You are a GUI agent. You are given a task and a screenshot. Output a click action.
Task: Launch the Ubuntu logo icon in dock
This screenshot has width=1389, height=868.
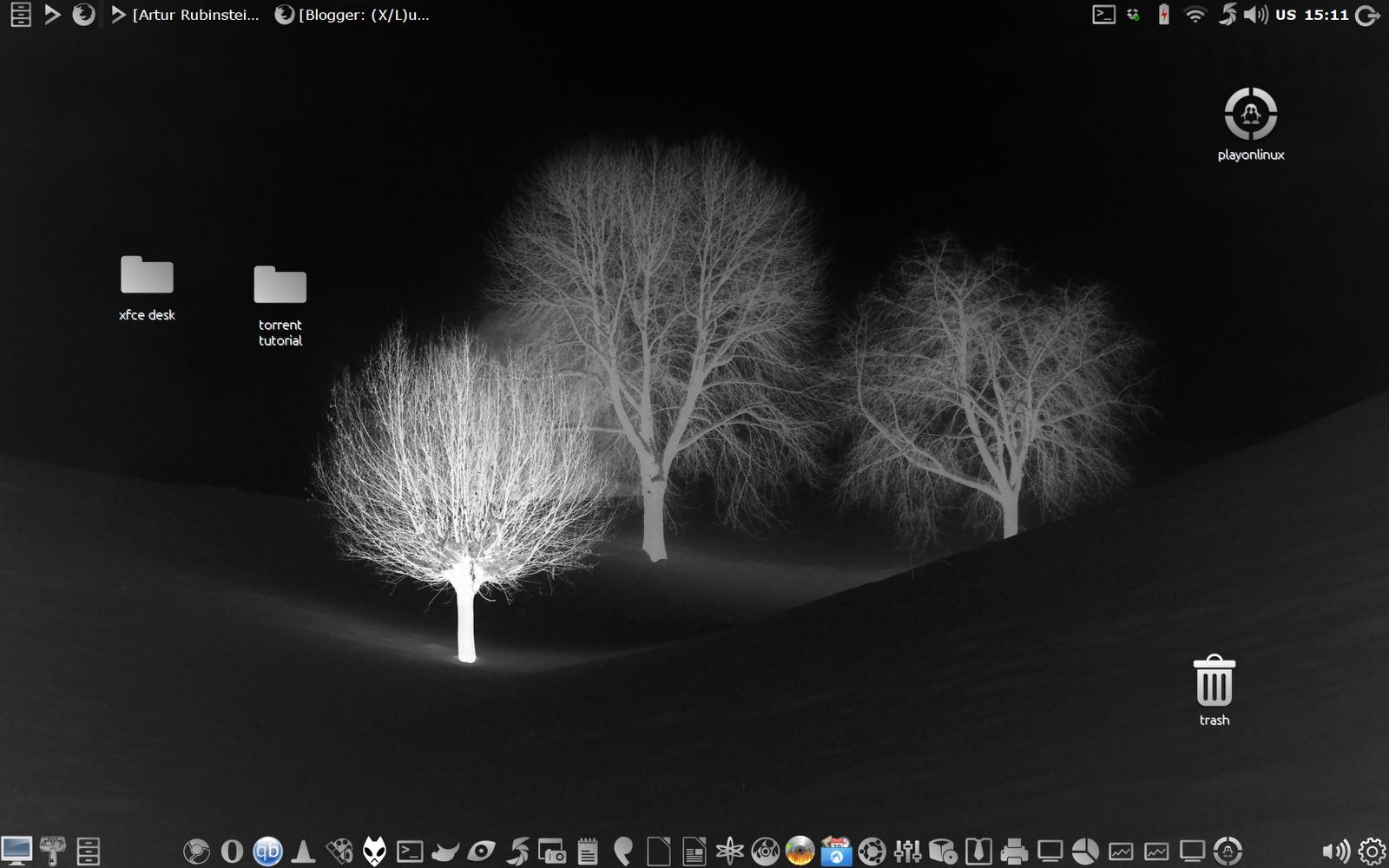[872, 852]
